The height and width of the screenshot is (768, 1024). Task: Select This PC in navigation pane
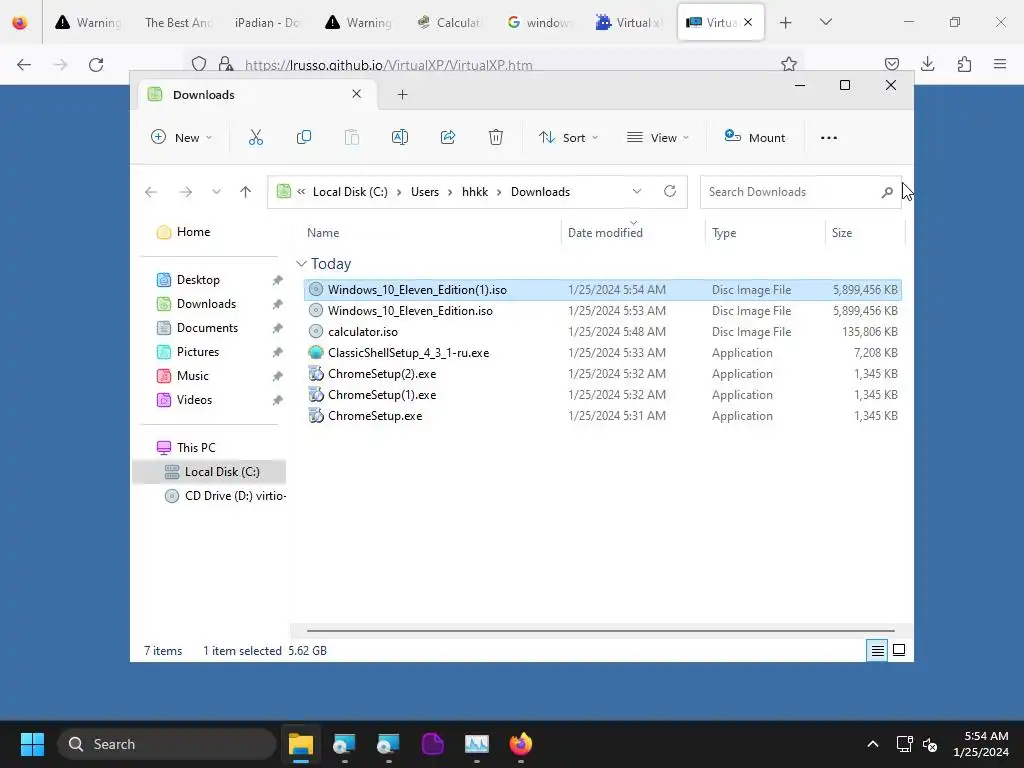tap(186, 448)
